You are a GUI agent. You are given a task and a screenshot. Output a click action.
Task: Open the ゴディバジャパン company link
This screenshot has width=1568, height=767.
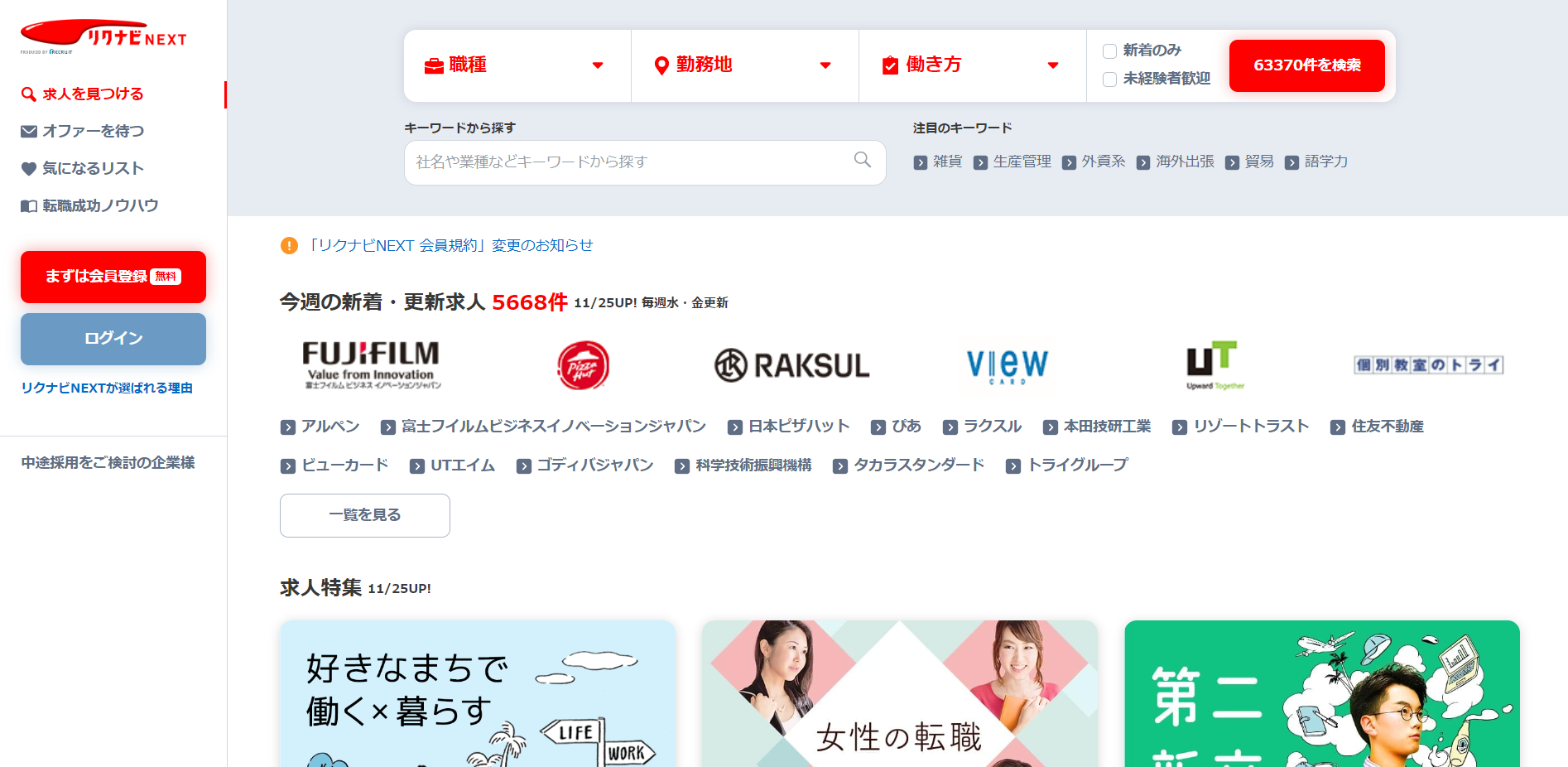[x=594, y=466]
